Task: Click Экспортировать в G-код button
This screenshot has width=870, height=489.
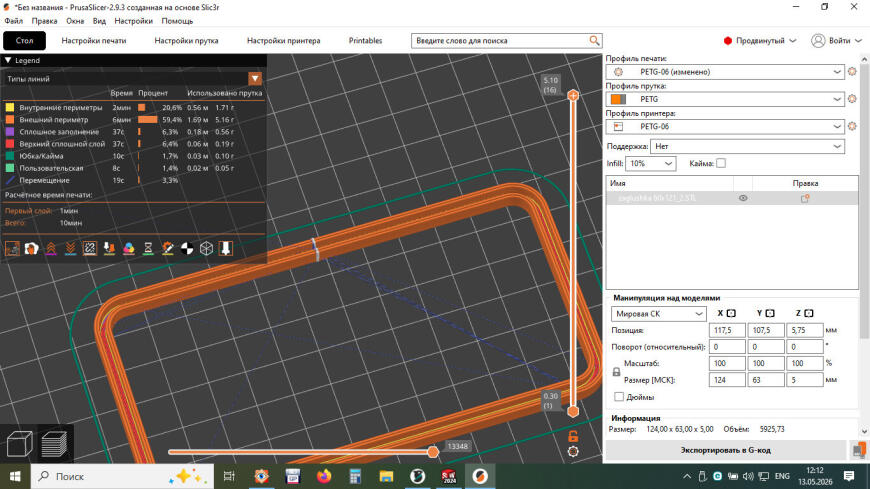Action: pos(726,450)
